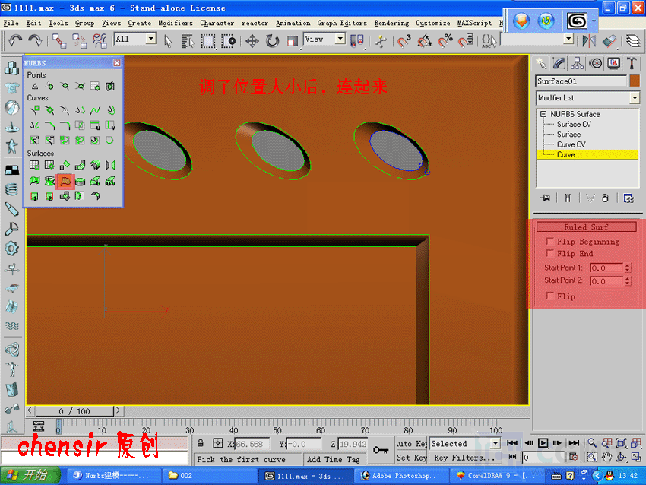Viewport: 646px width, 485px height.
Task: Open the selection filter All dropdown
Action: coord(151,39)
